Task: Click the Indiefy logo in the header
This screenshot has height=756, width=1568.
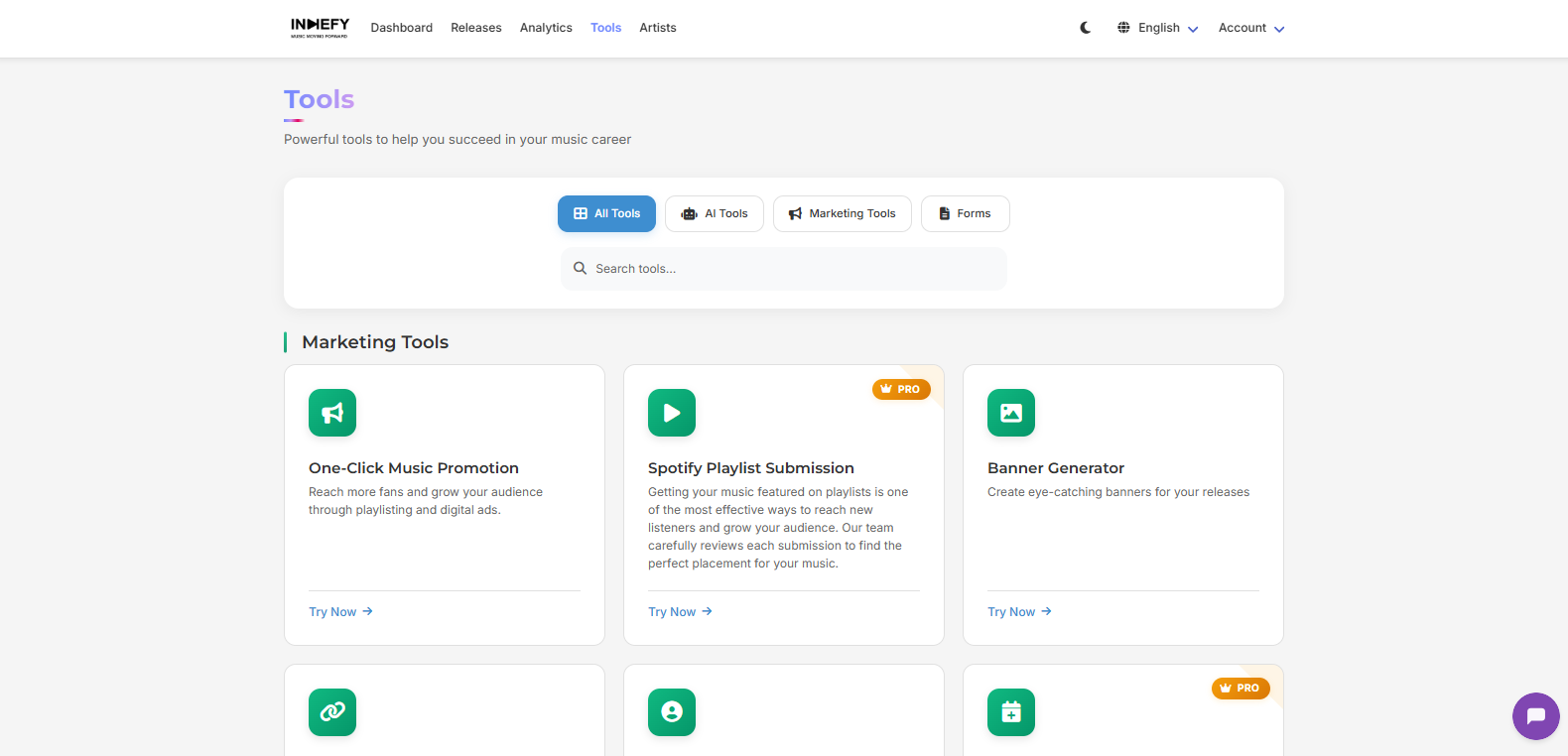Action: [320, 27]
